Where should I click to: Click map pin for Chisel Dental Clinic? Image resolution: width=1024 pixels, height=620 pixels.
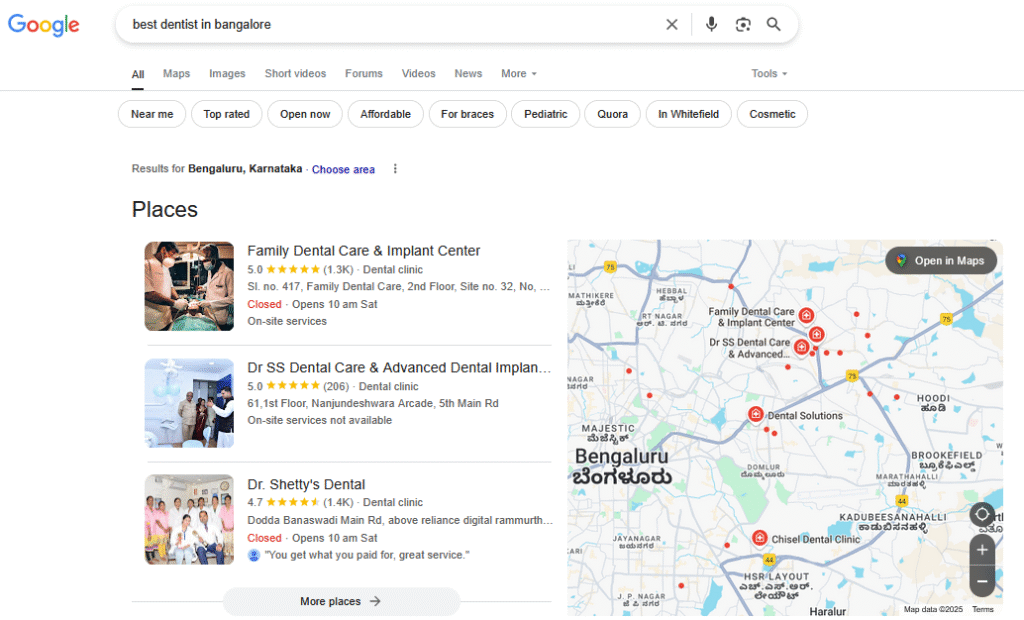point(760,538)
